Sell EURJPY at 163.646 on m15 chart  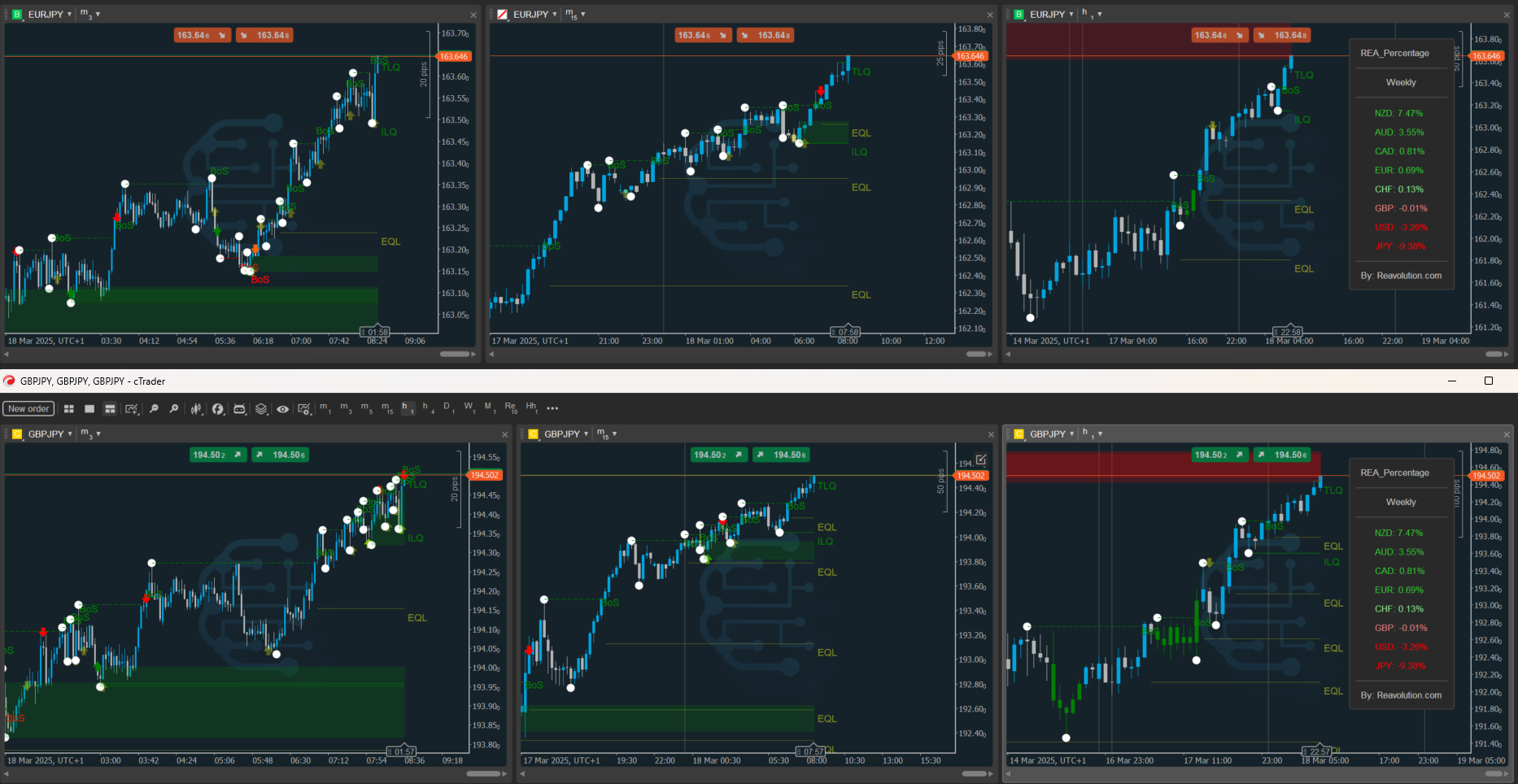tap(704, 35)
